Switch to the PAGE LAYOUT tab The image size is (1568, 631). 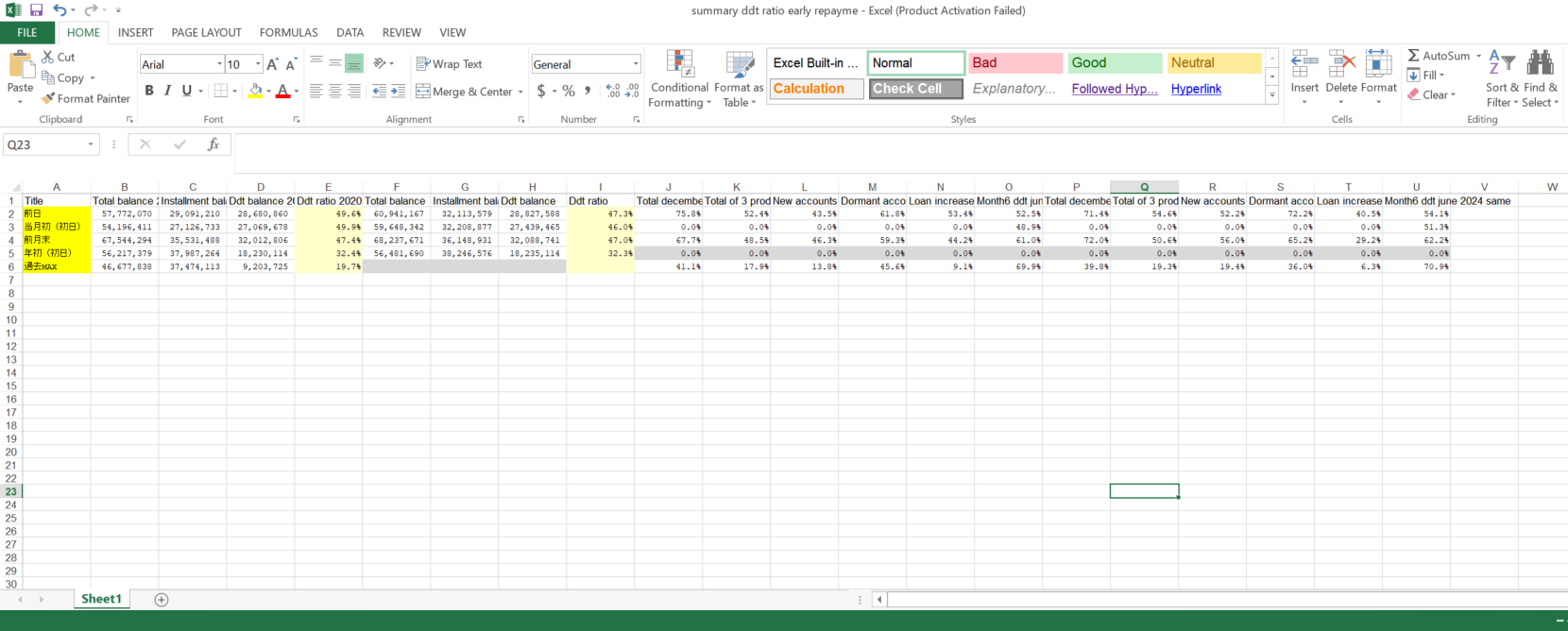click(x=206, y=32)
